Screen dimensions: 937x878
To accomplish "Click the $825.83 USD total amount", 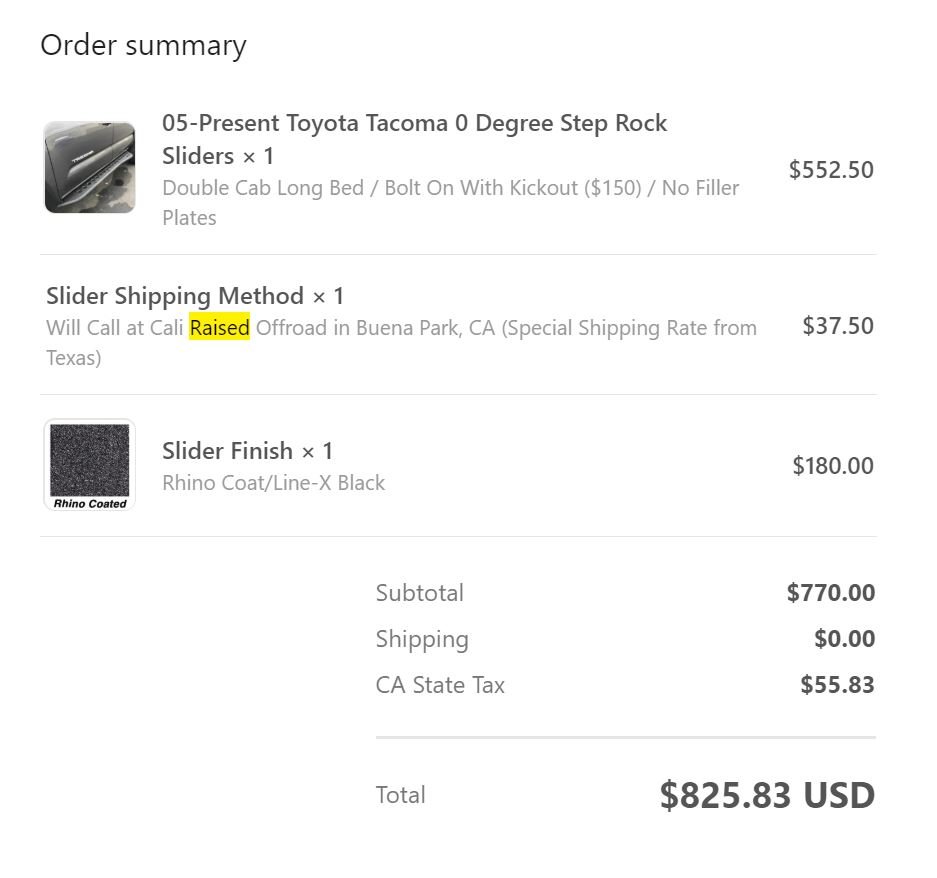I will click(x=768, y=795).
